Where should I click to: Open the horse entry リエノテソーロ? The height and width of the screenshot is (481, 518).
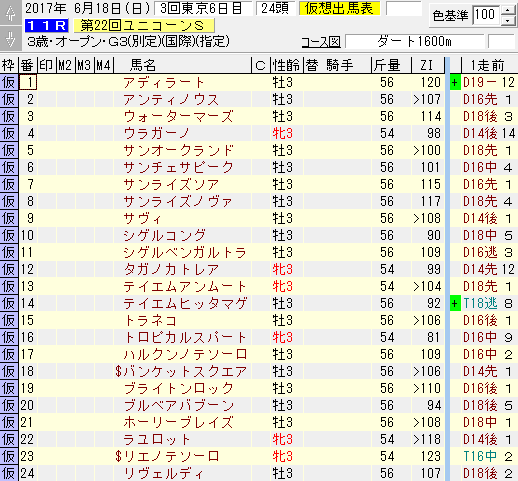point(167,456)
